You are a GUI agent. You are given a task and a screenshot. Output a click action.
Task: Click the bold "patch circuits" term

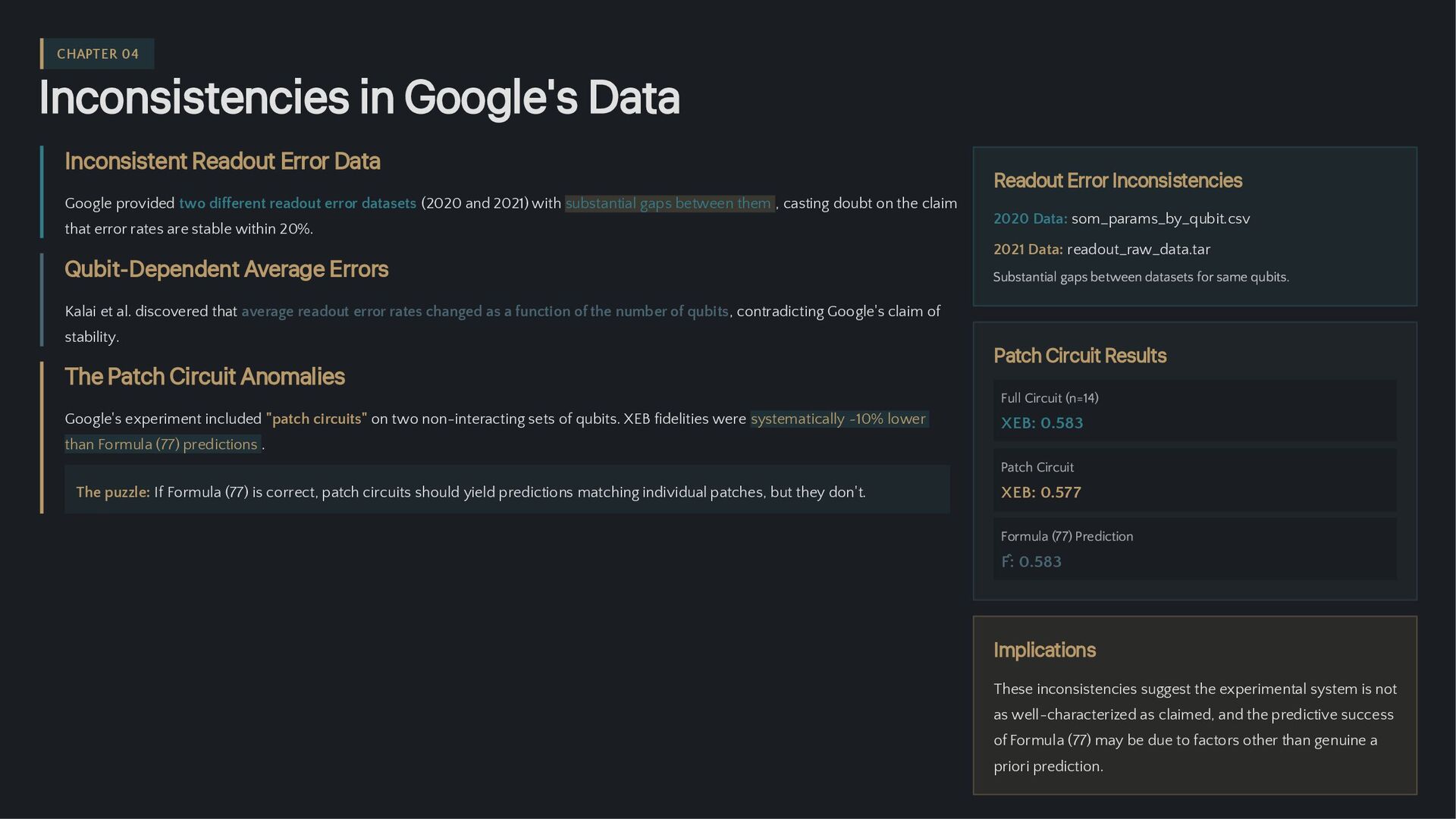[x=316, y=419]
